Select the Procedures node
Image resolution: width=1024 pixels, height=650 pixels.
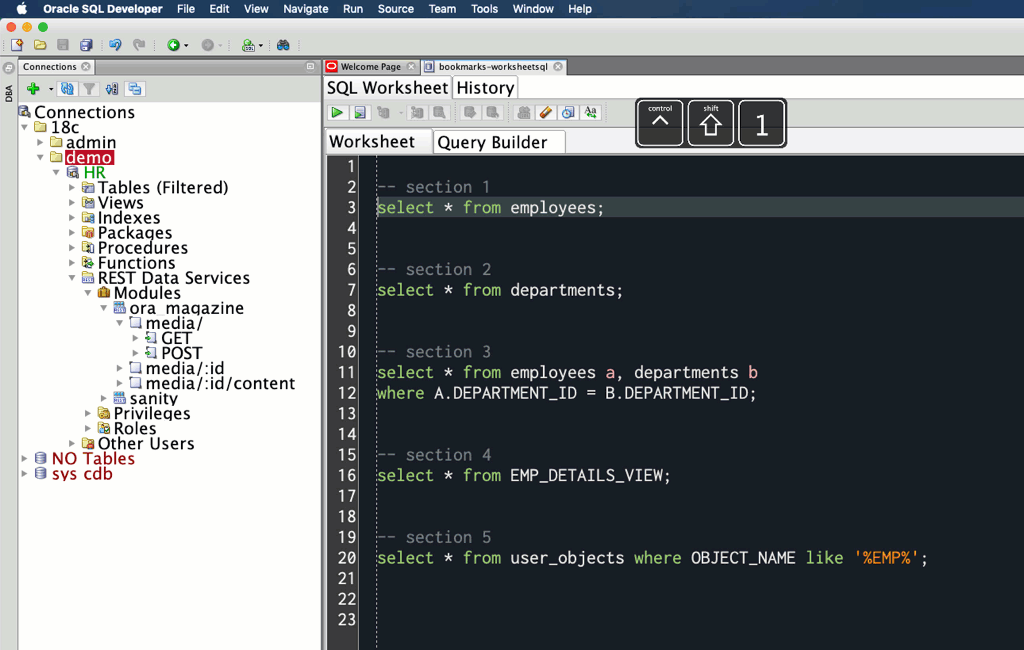pyautogui.click(x=142, y=248)
